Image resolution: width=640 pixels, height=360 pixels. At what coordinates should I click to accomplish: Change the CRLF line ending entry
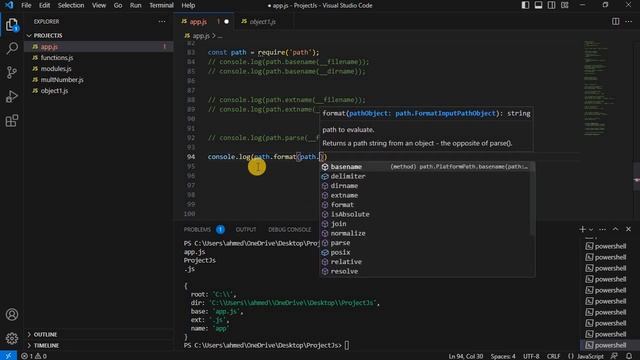[x=553, y=356]
